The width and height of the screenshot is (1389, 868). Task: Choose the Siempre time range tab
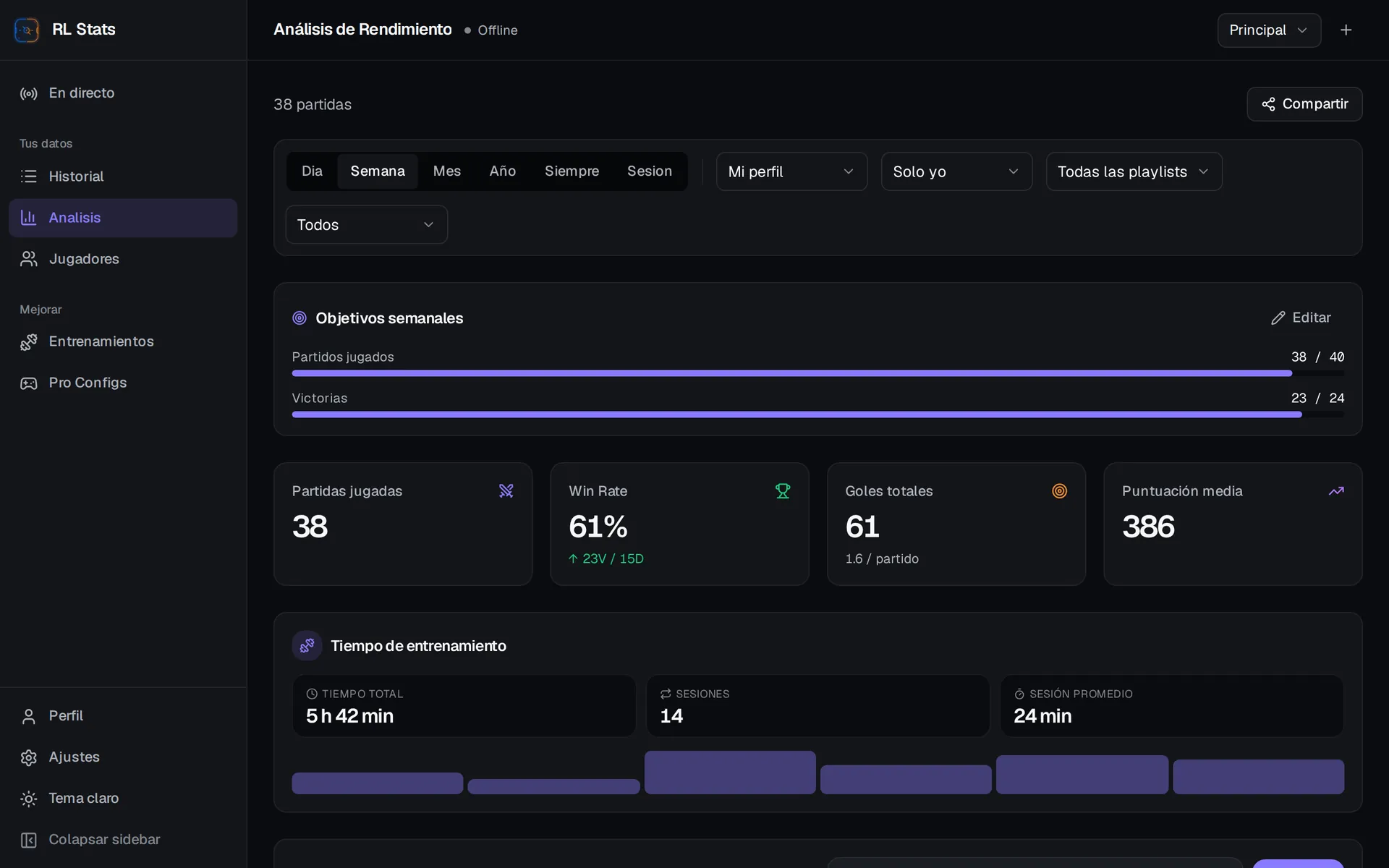coord(572,171)
